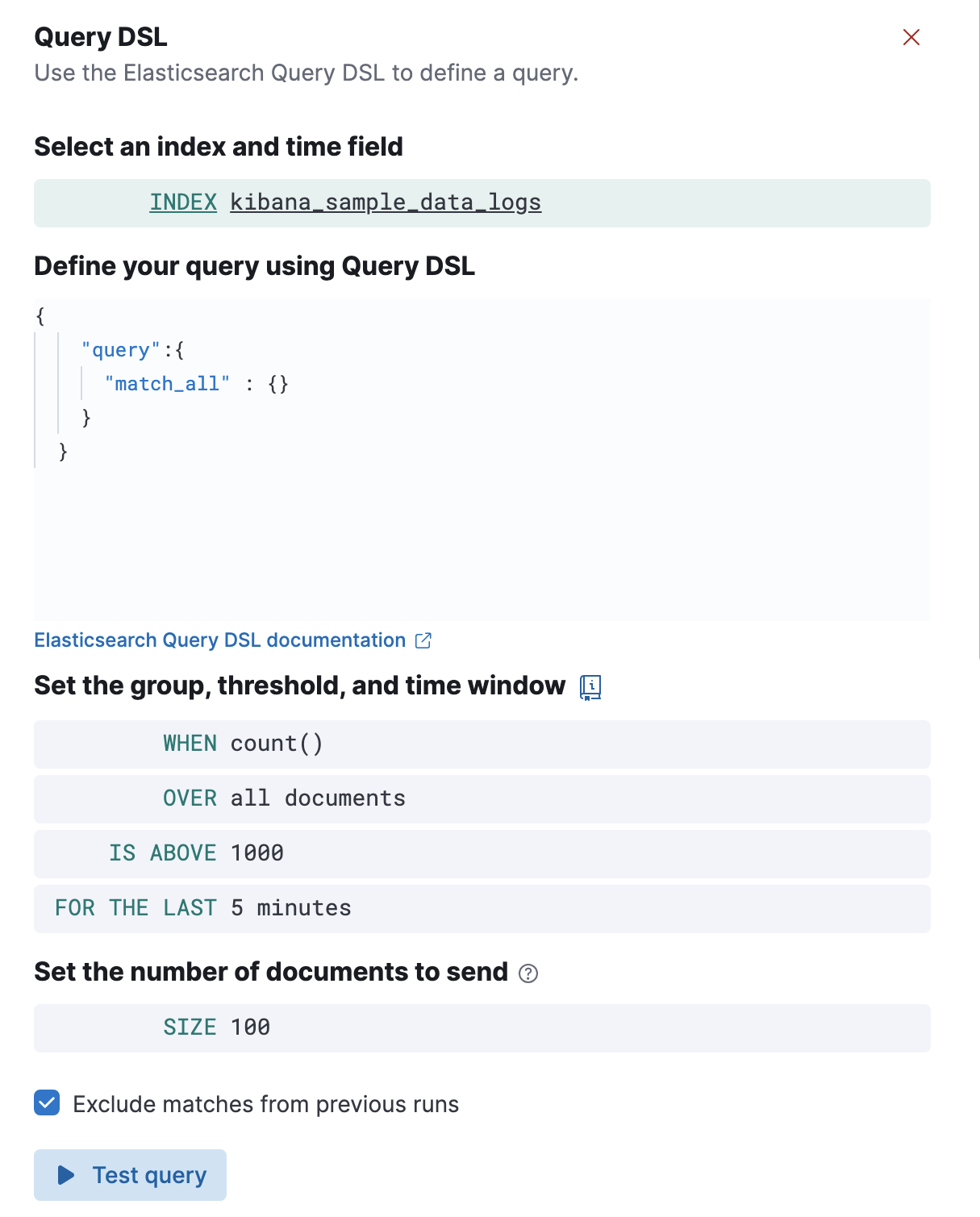
Task: Click the 5 minutes time window value
Action: pos(290,908)
